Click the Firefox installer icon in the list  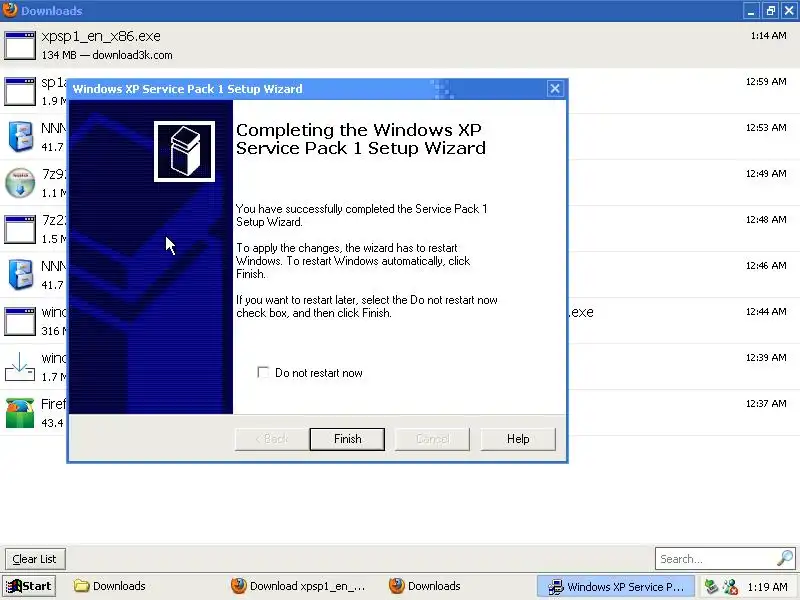click(x=20, y=413)
